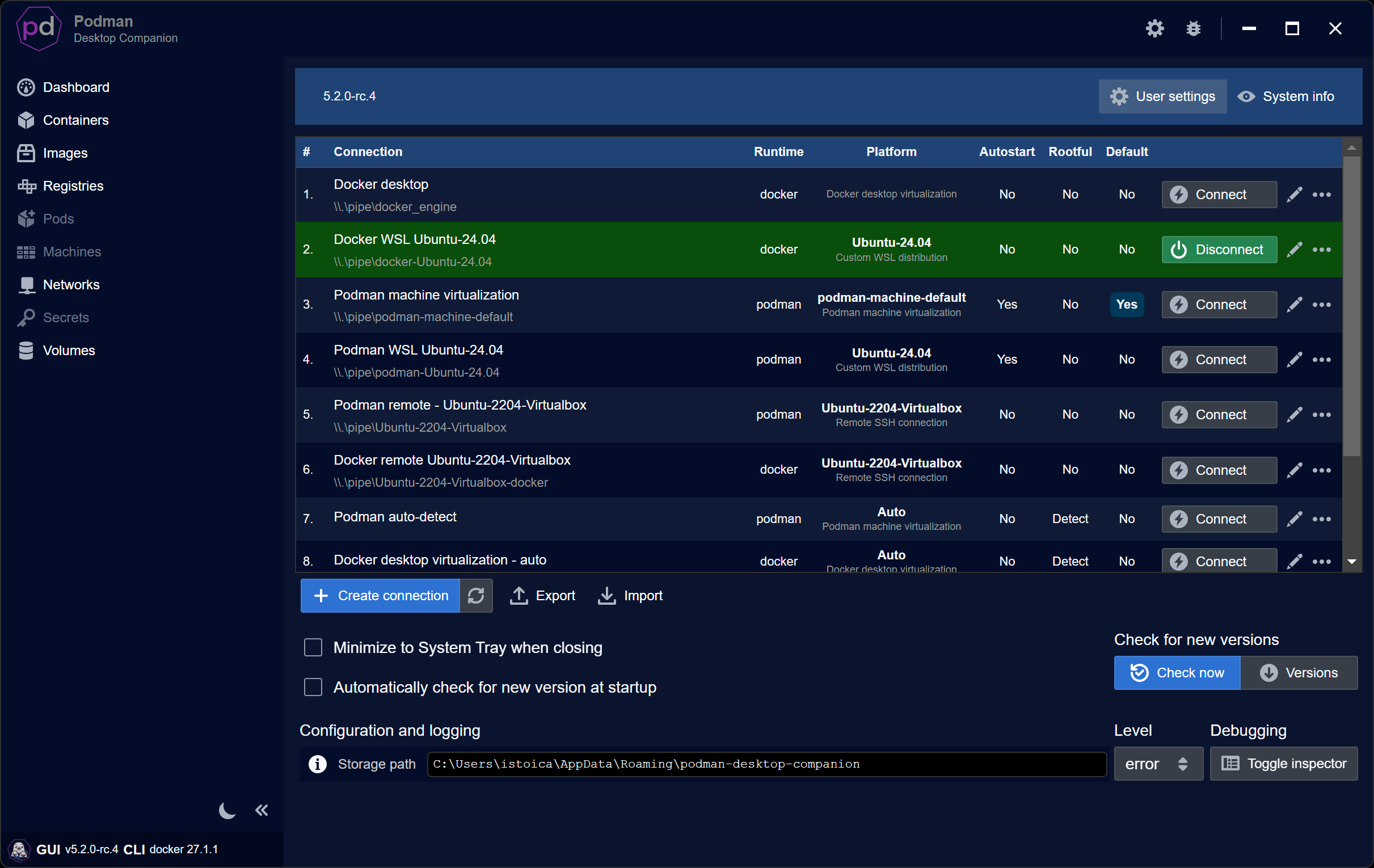Open the Dashboard menu item
Screen dimensions: 1374x868
[77, 87]
